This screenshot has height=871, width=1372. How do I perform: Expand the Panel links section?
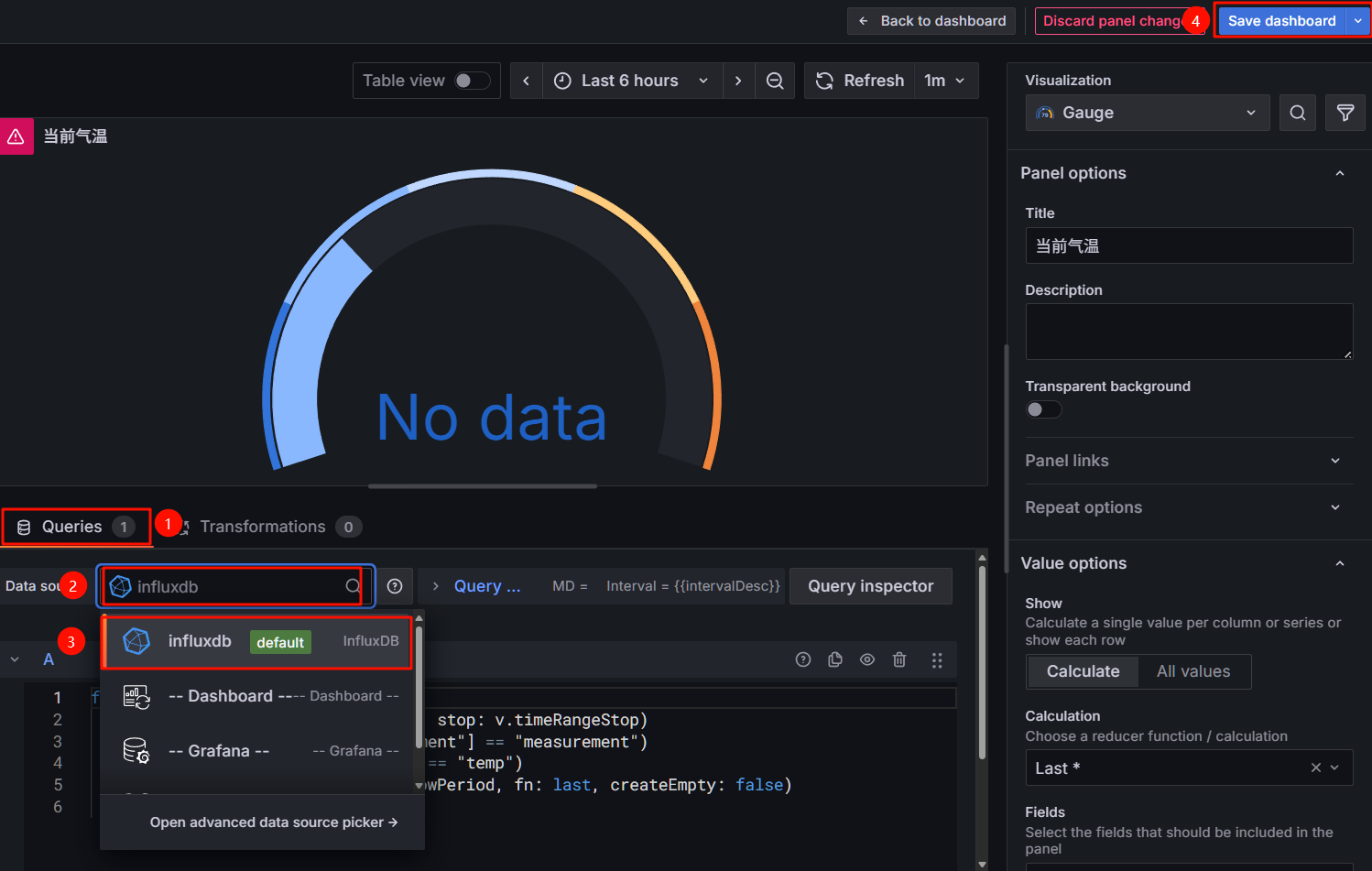tap(1181, 461)
